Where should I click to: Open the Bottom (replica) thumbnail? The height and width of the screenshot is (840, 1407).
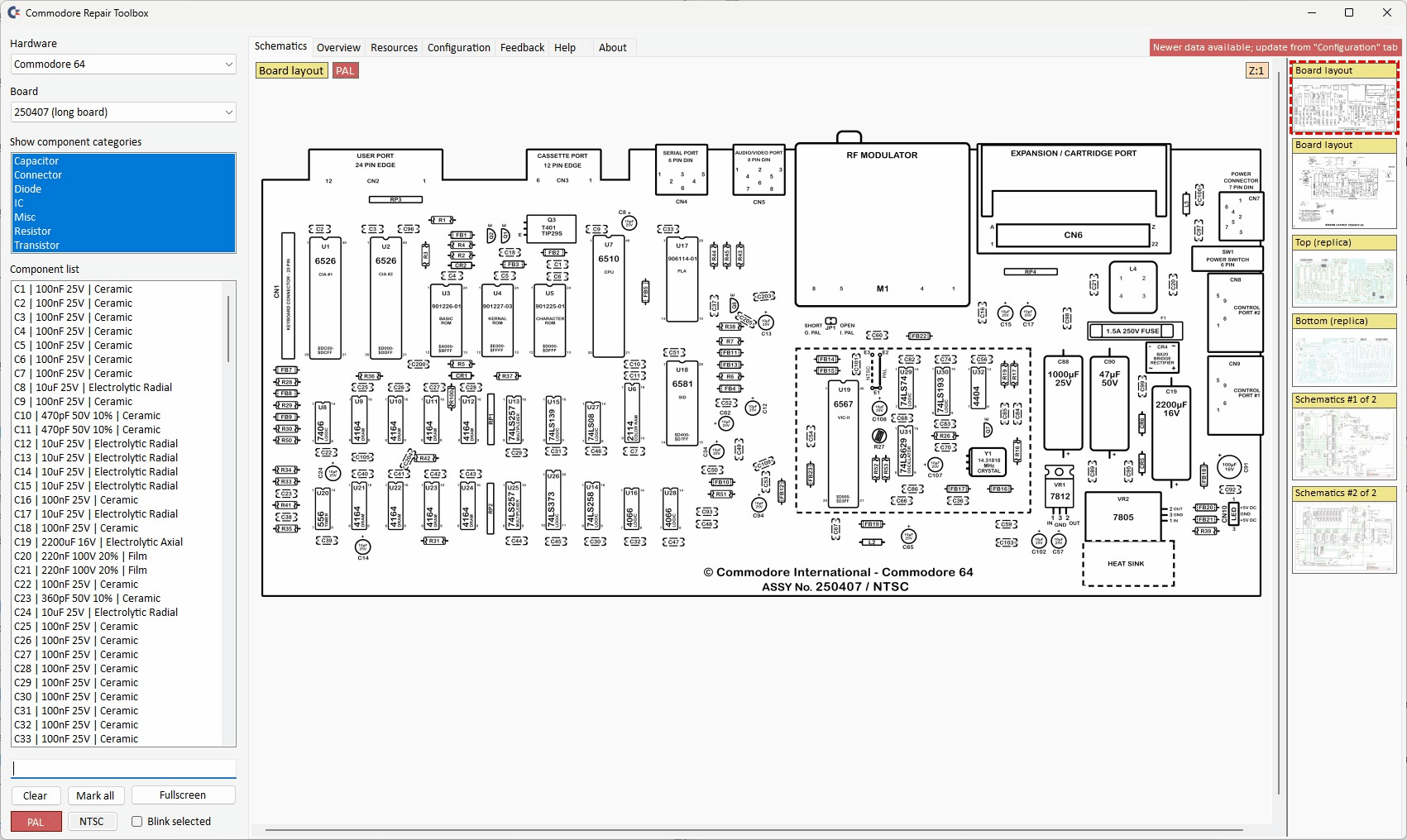click(x=1344, y=350)
